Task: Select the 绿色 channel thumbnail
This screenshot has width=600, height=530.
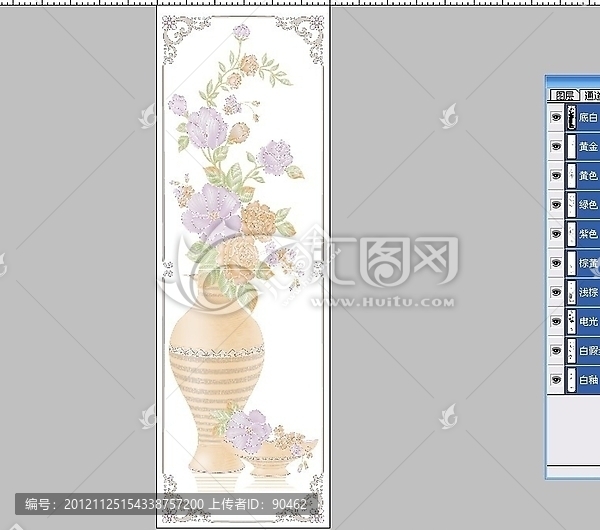Action: pos(571,205)
